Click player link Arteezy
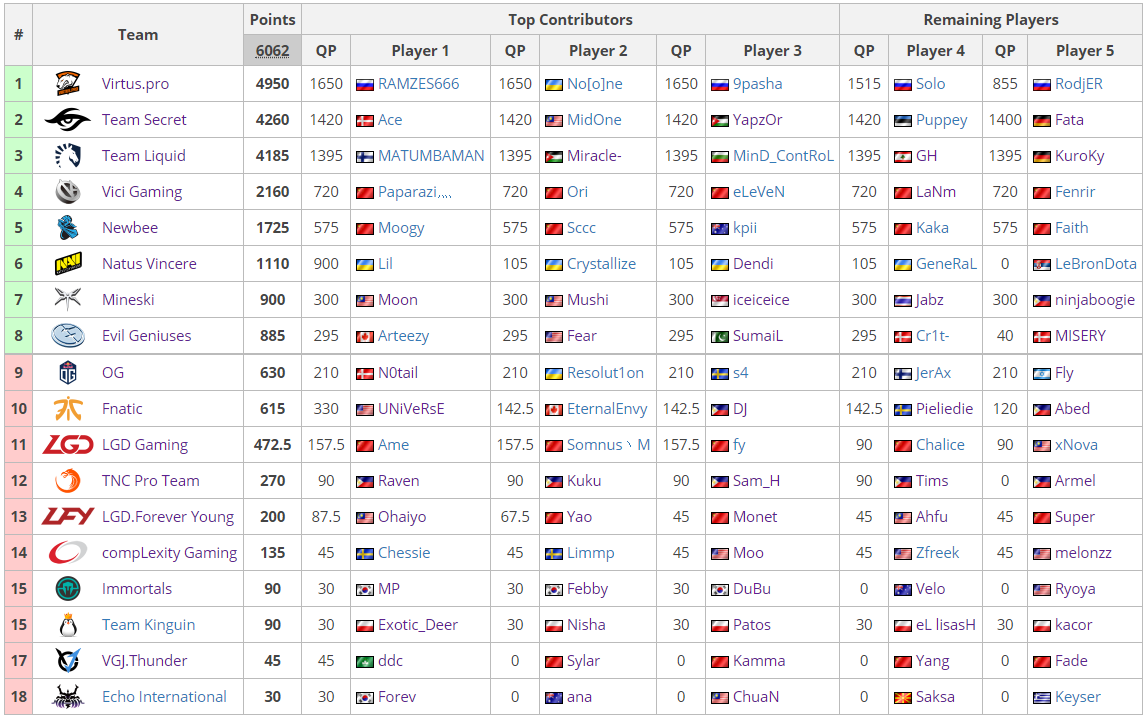Screen dimensions: 1146x719 click(403, 335)
